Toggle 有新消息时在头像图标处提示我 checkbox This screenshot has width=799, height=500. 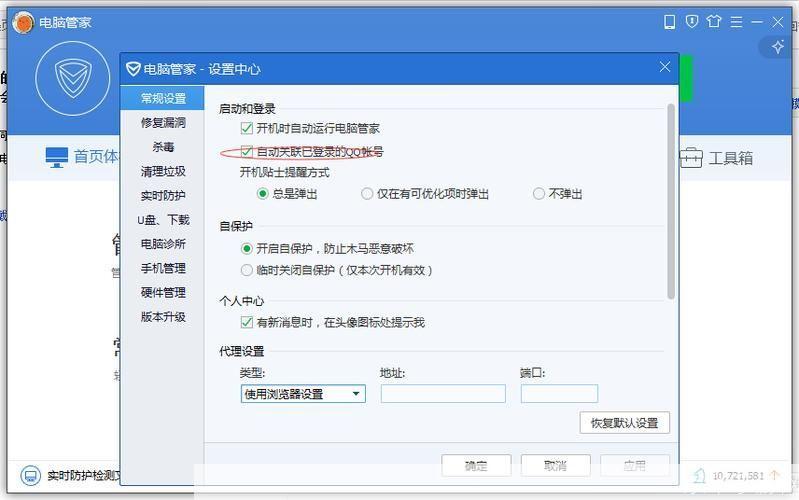click(247, 322)
